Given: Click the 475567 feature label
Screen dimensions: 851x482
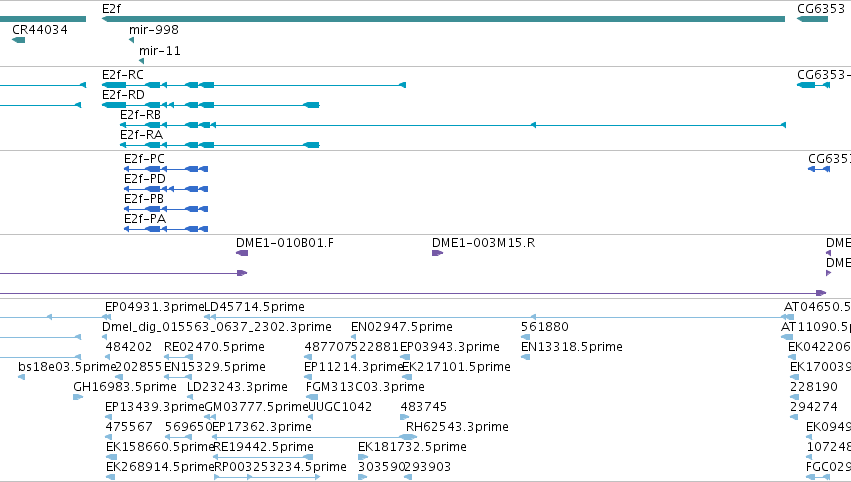Looking at the screenshot, I should (129, 427).
